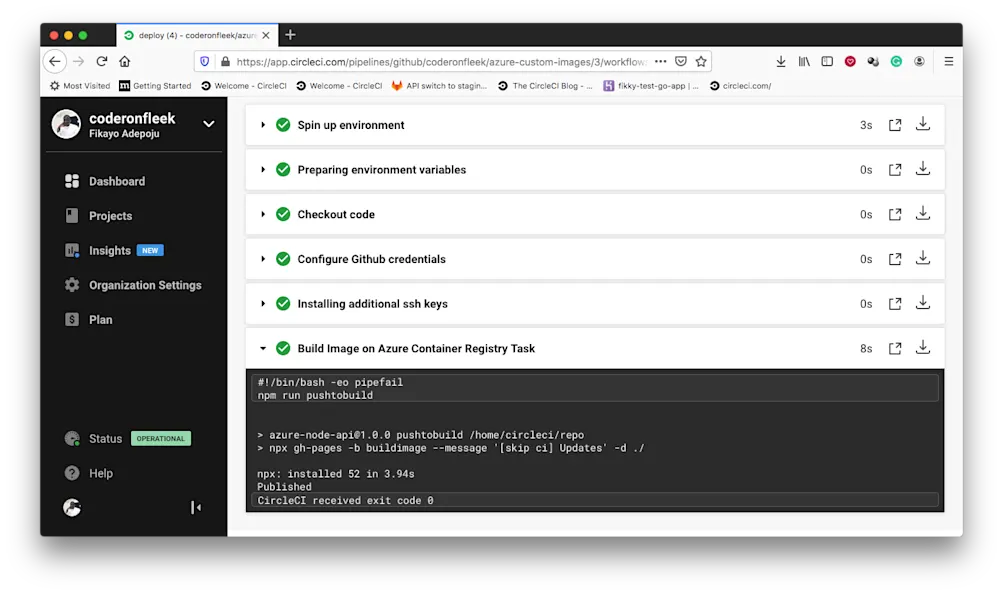Select the deploy (4) browser tab
1003x594 pixels.
(x=197, y=35)
